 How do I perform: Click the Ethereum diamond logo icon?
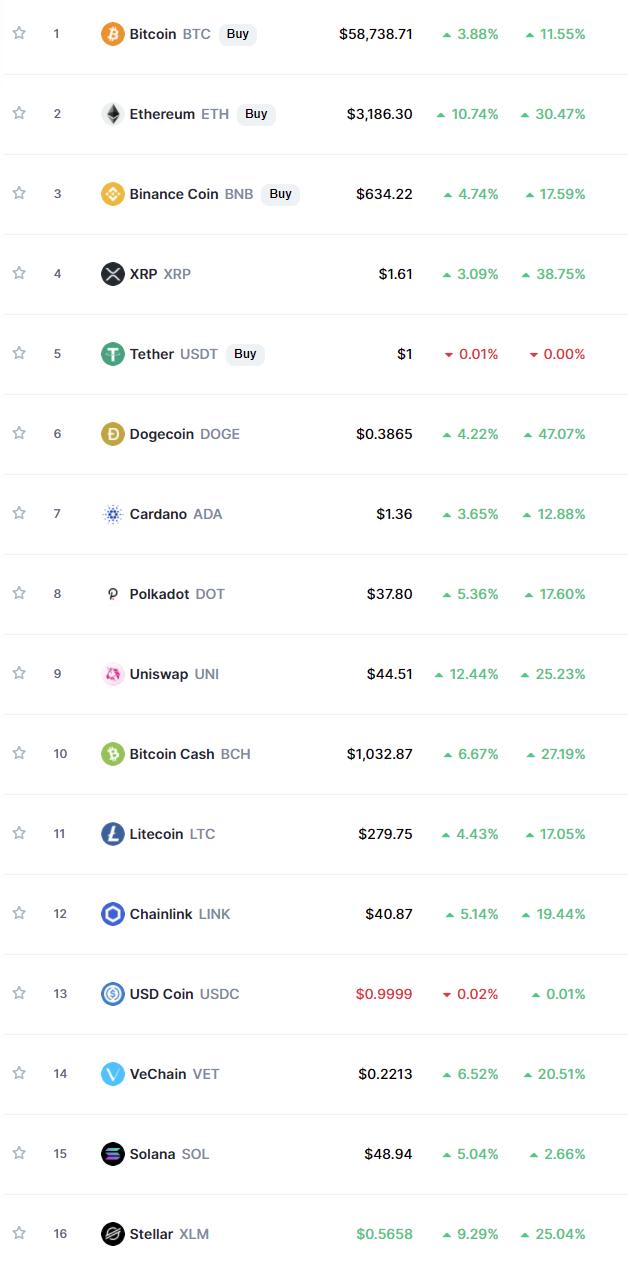(113, 114)
